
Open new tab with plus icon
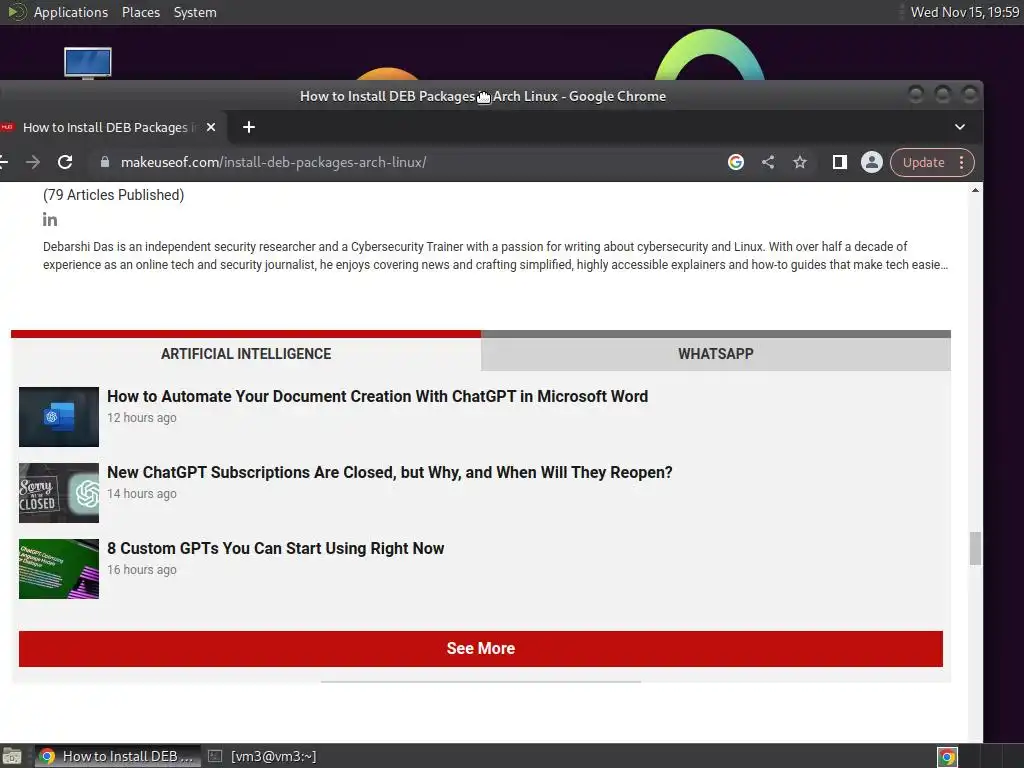[249, 127]
